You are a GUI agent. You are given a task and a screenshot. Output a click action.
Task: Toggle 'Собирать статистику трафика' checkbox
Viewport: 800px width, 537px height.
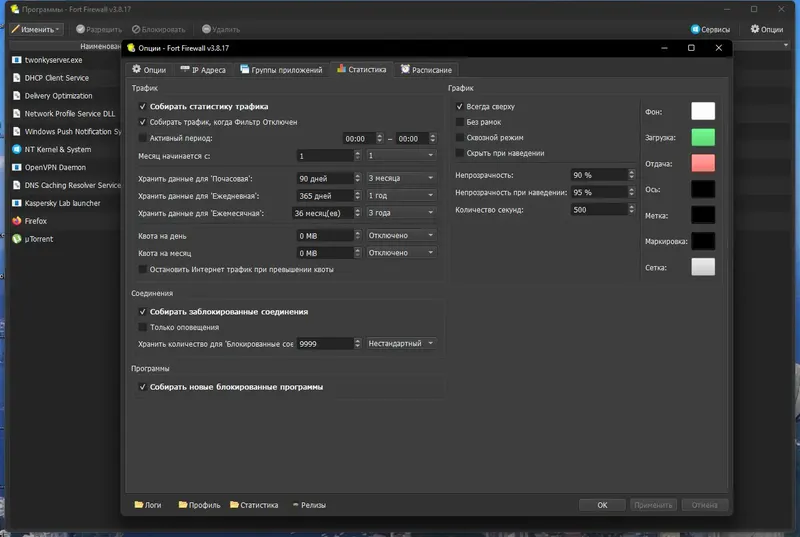pyautogui.click(x=142, y=107)
